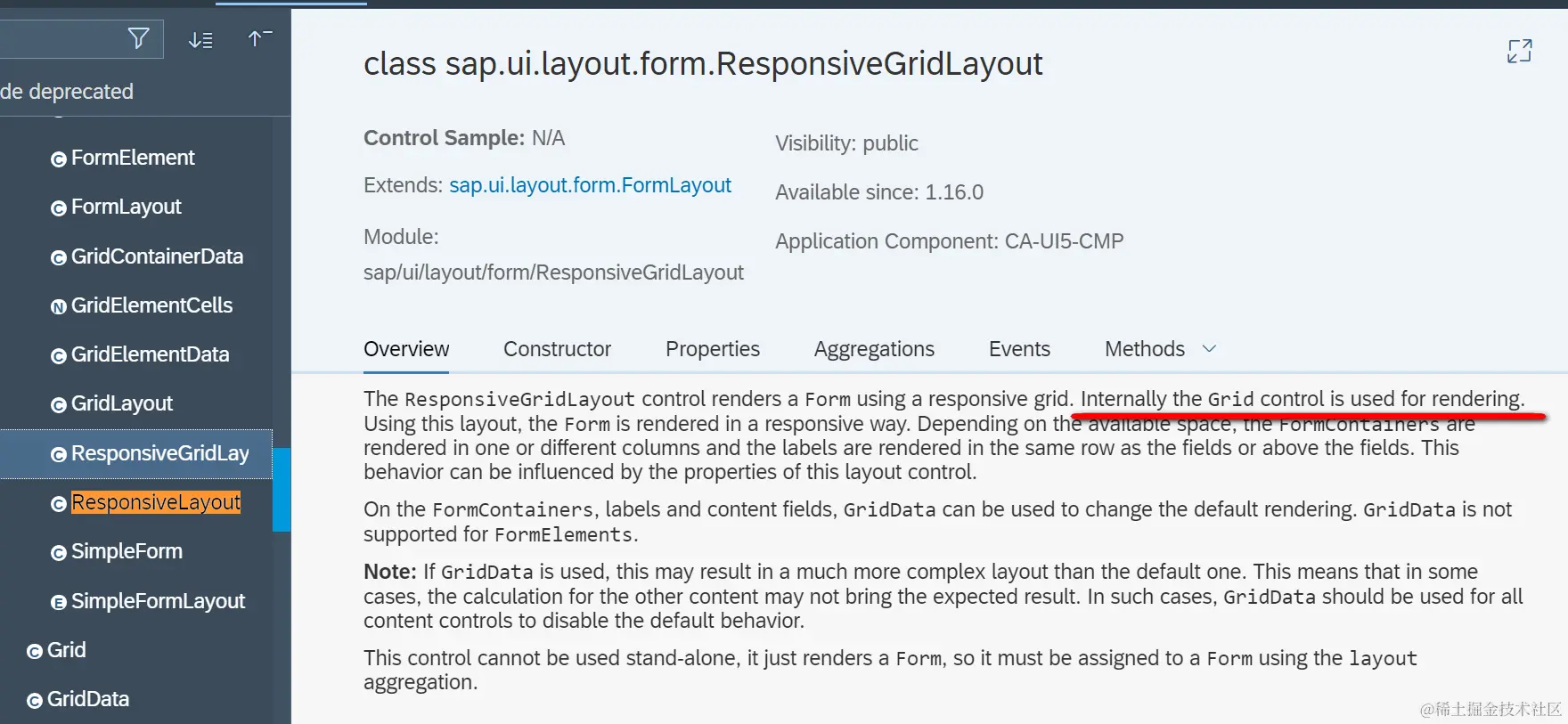Select SimpleFormLayout in the API tree
This screenshot has width=1568, height=724.
pyautogui.click(x=158, y=601)
